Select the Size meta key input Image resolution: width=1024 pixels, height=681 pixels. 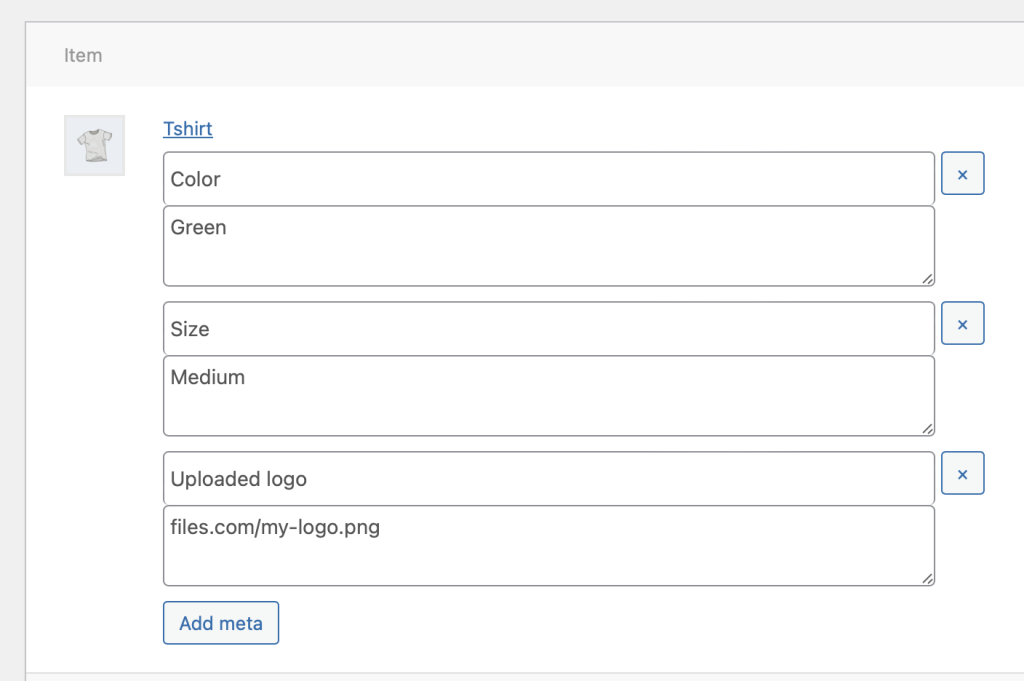[x=548, y=329]
